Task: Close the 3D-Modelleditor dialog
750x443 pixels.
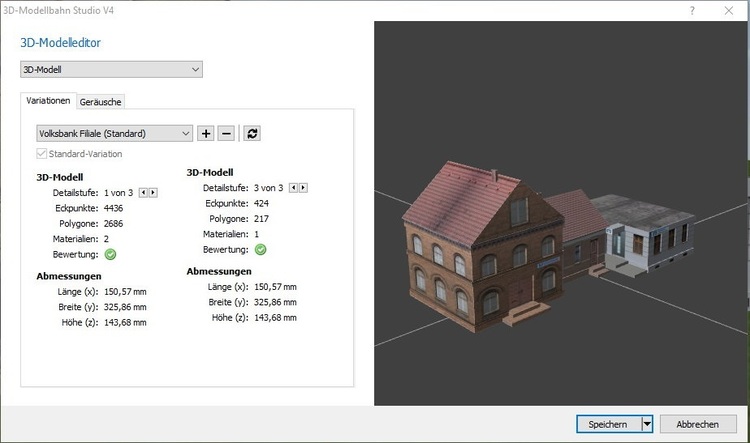Action: 728,11
